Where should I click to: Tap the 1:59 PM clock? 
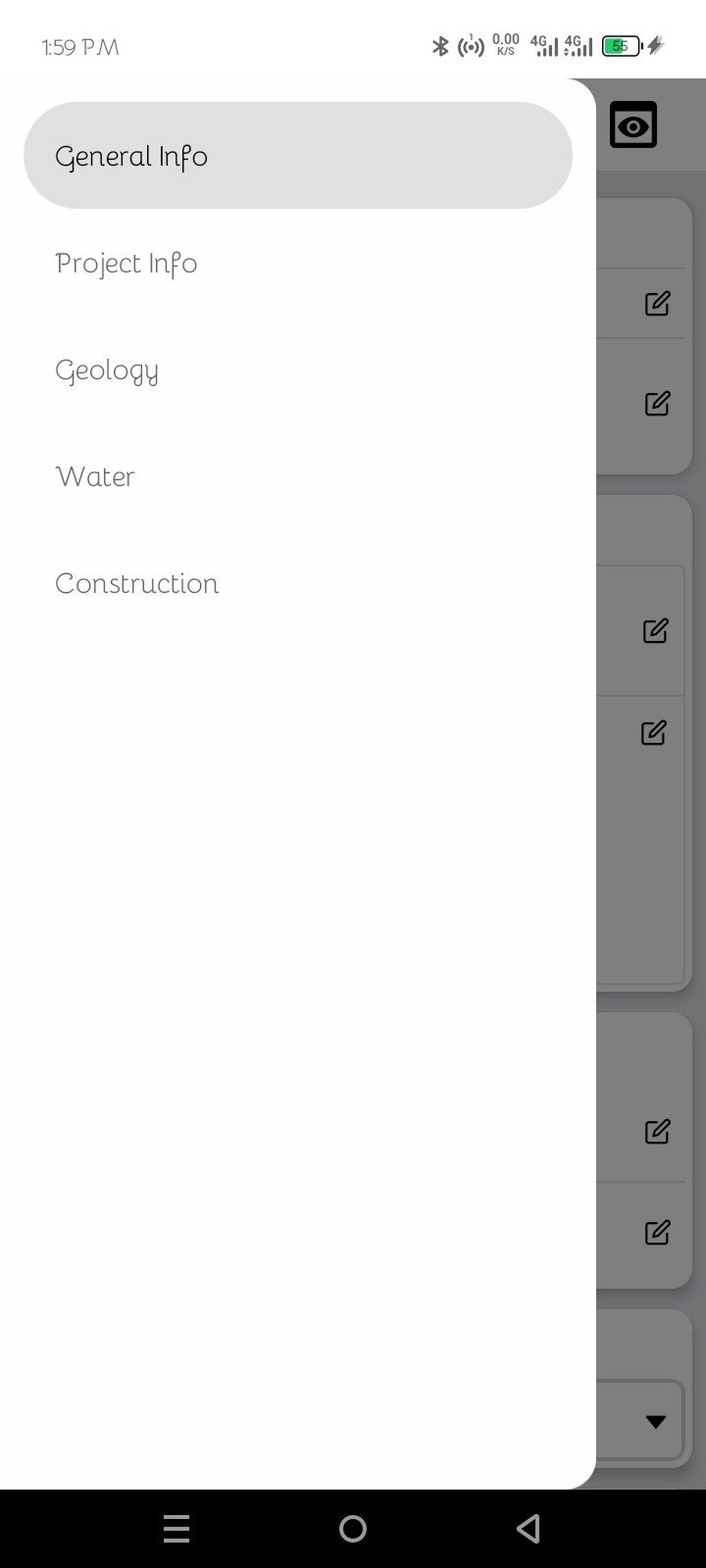point(80,47)
